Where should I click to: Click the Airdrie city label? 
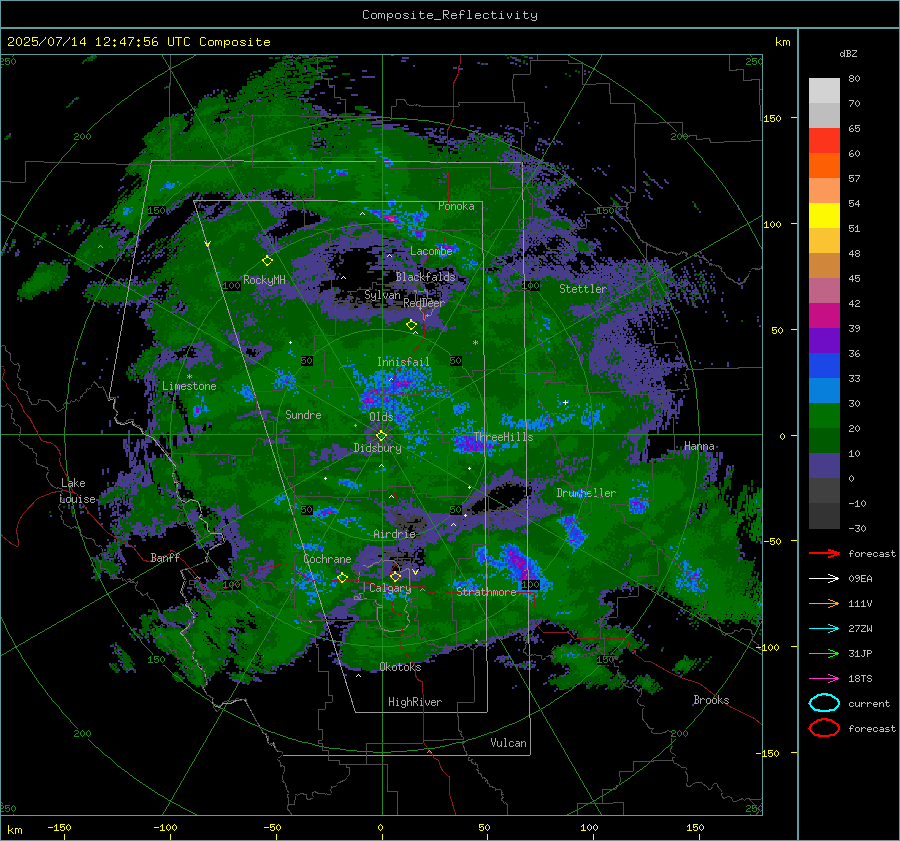tap(394, 534)
